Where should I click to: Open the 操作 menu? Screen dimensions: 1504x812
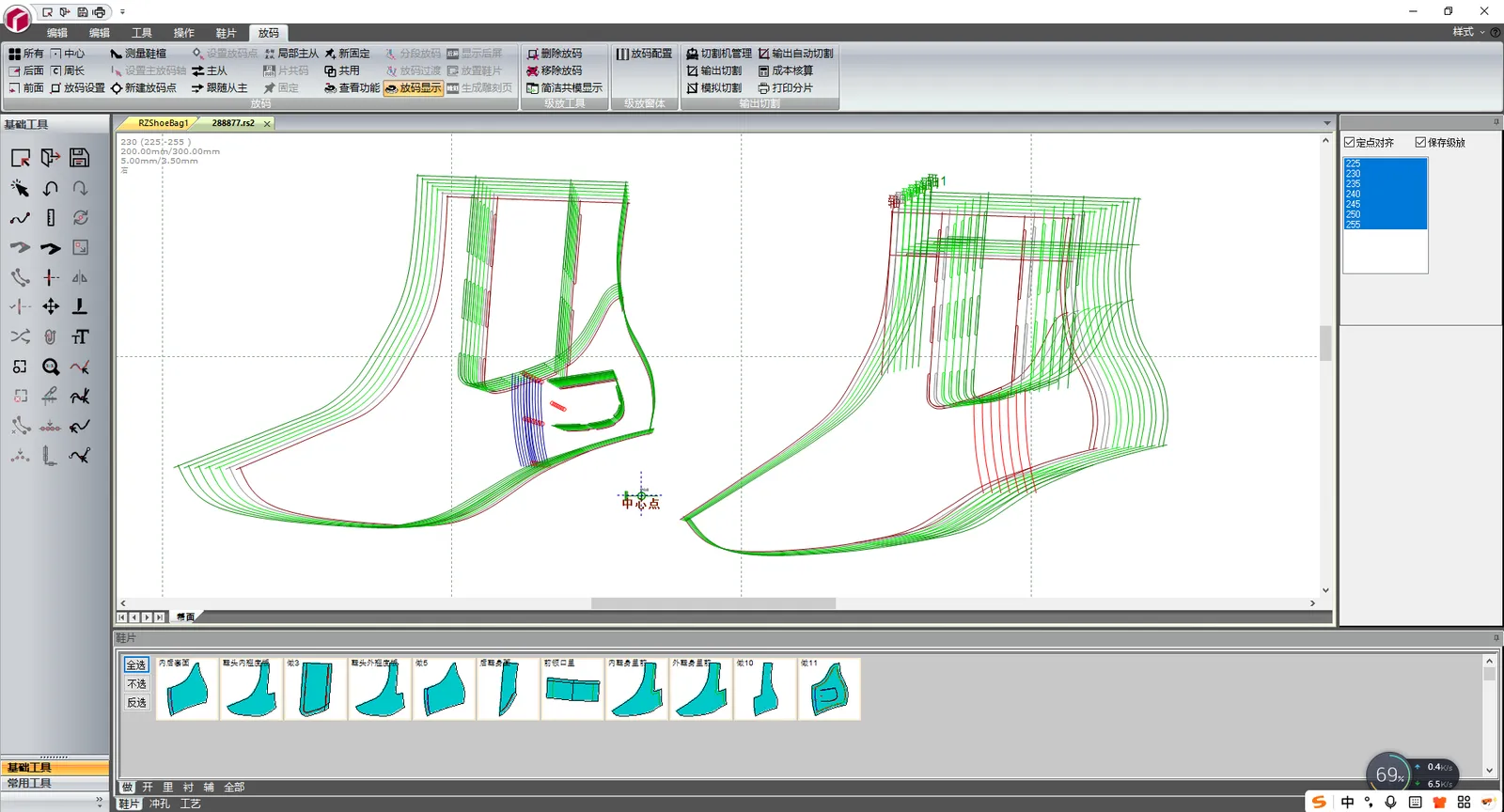[184, 33]
